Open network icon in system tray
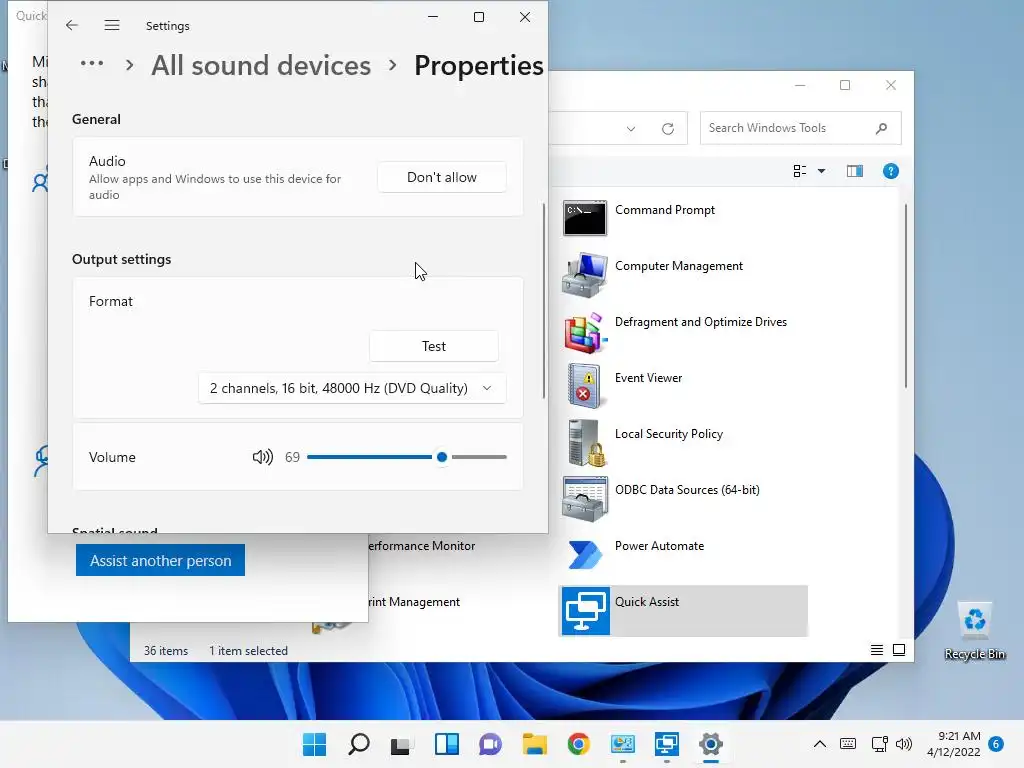1024x768 pixels. click(x=880, y=744)
